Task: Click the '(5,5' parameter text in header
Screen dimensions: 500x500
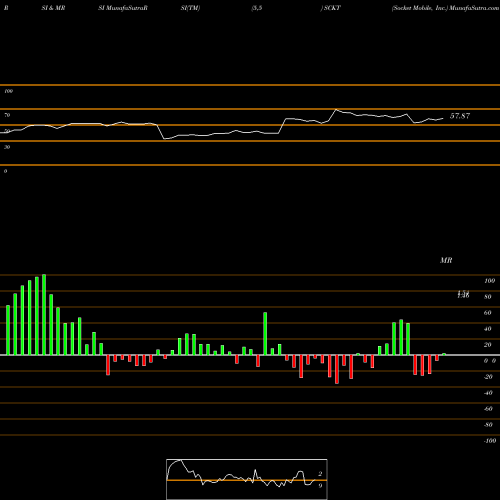Action: [257, 8]
